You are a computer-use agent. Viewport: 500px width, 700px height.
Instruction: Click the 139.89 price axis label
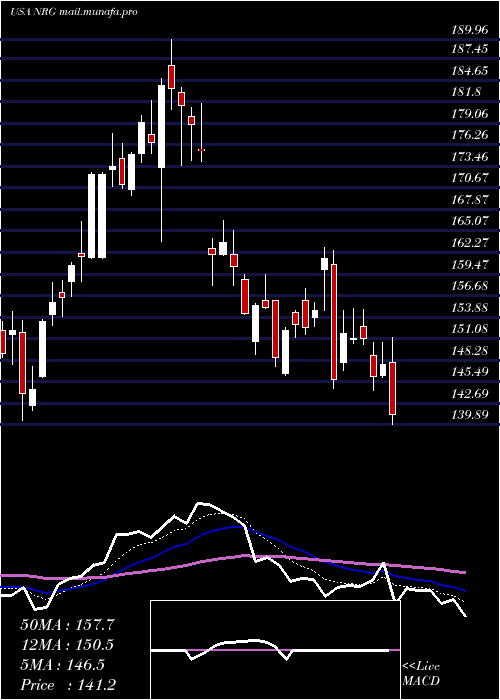pyautogui.click(x=469, y=415)
